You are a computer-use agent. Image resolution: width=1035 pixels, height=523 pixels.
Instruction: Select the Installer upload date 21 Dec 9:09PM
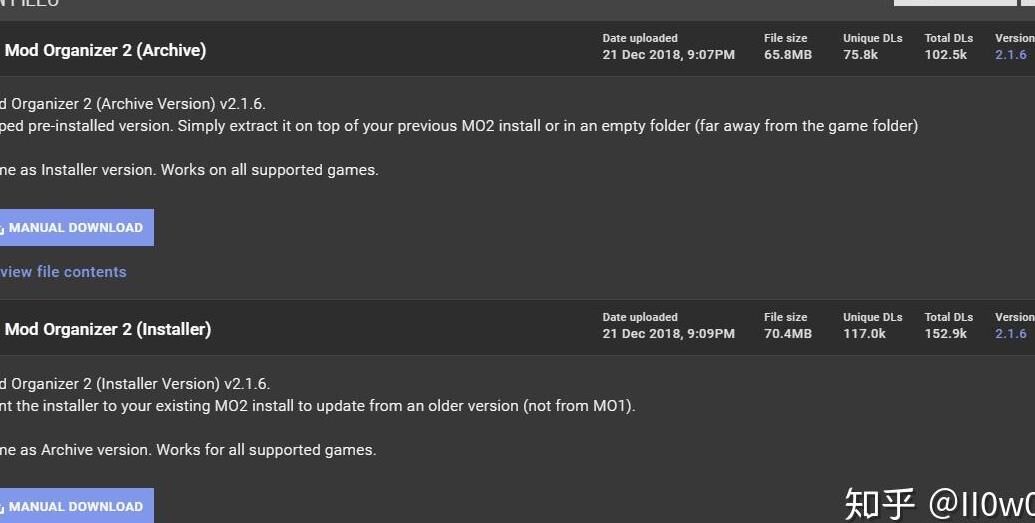(x=668, y=334)
